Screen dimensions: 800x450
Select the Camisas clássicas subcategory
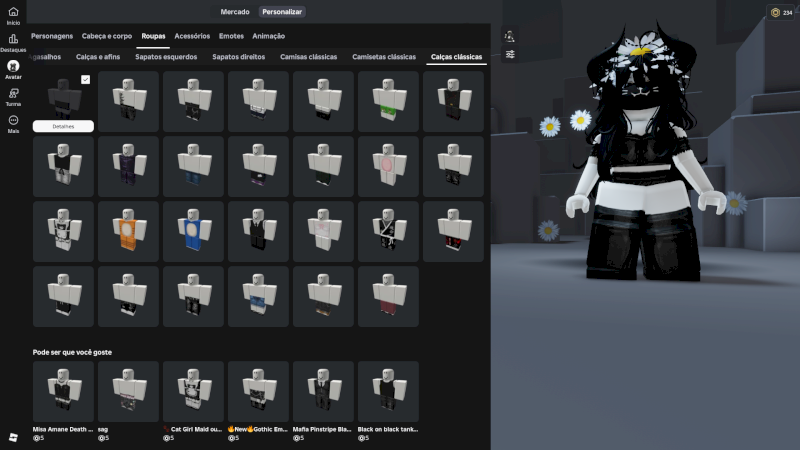click(x=309, y=57)
